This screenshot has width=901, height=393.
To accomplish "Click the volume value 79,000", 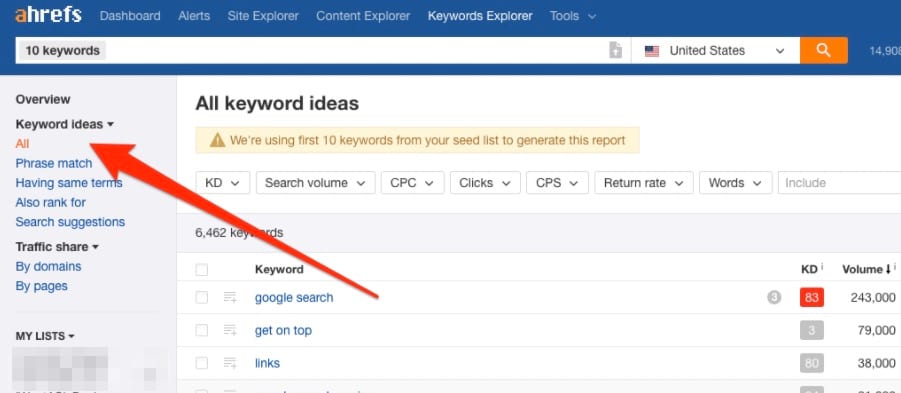I will [876, 330].
